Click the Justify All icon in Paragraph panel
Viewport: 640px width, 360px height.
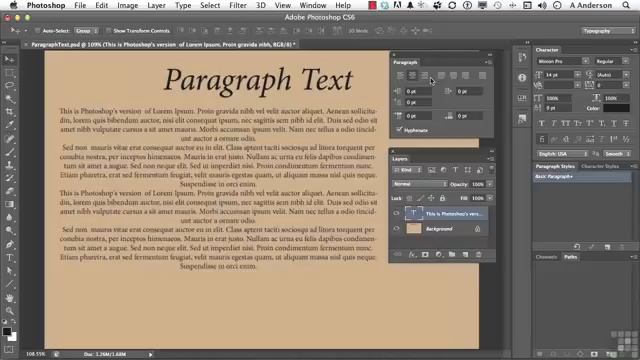(482, 76)
